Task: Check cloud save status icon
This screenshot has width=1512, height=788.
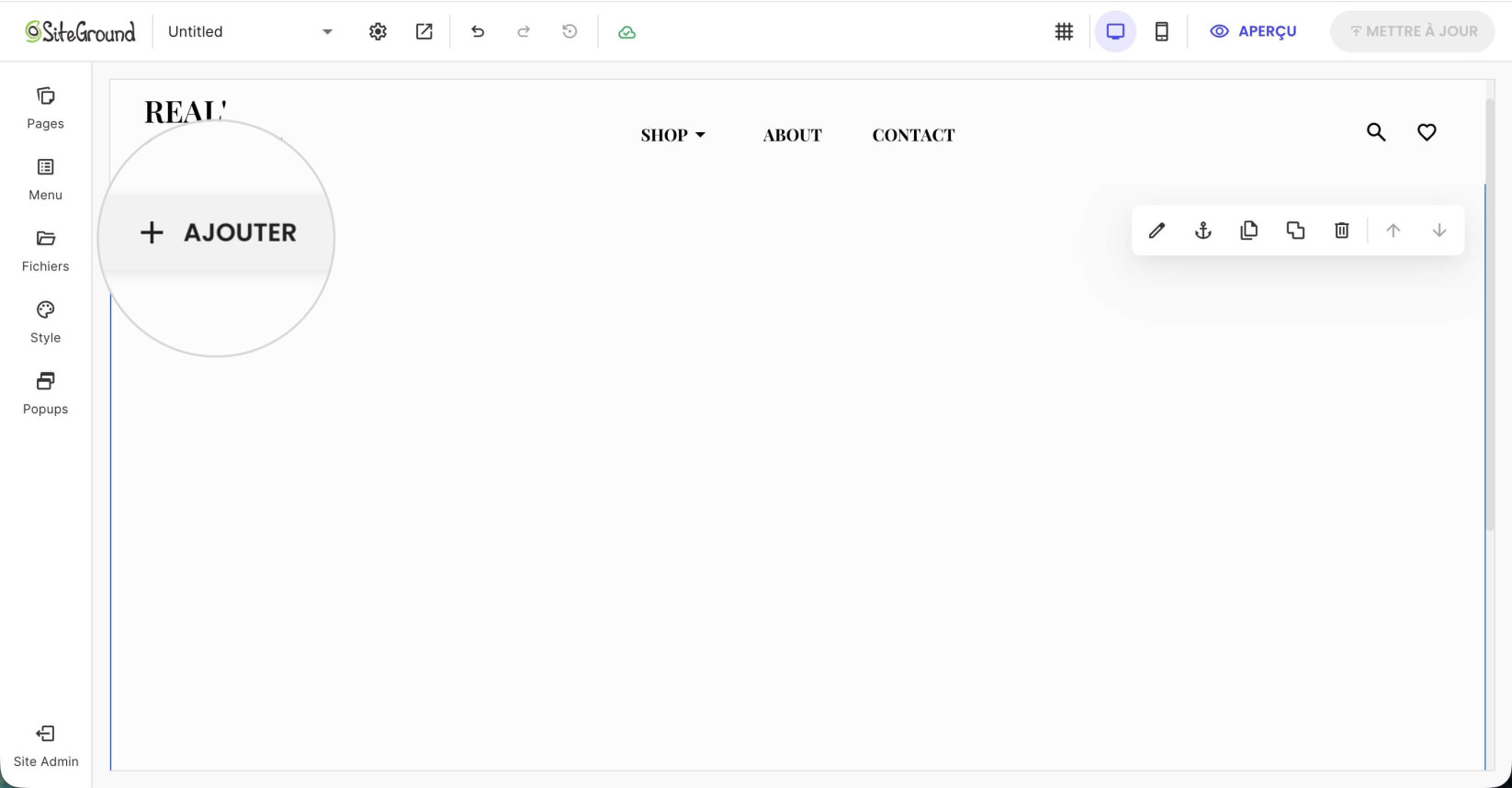Action: pos(626,32)
